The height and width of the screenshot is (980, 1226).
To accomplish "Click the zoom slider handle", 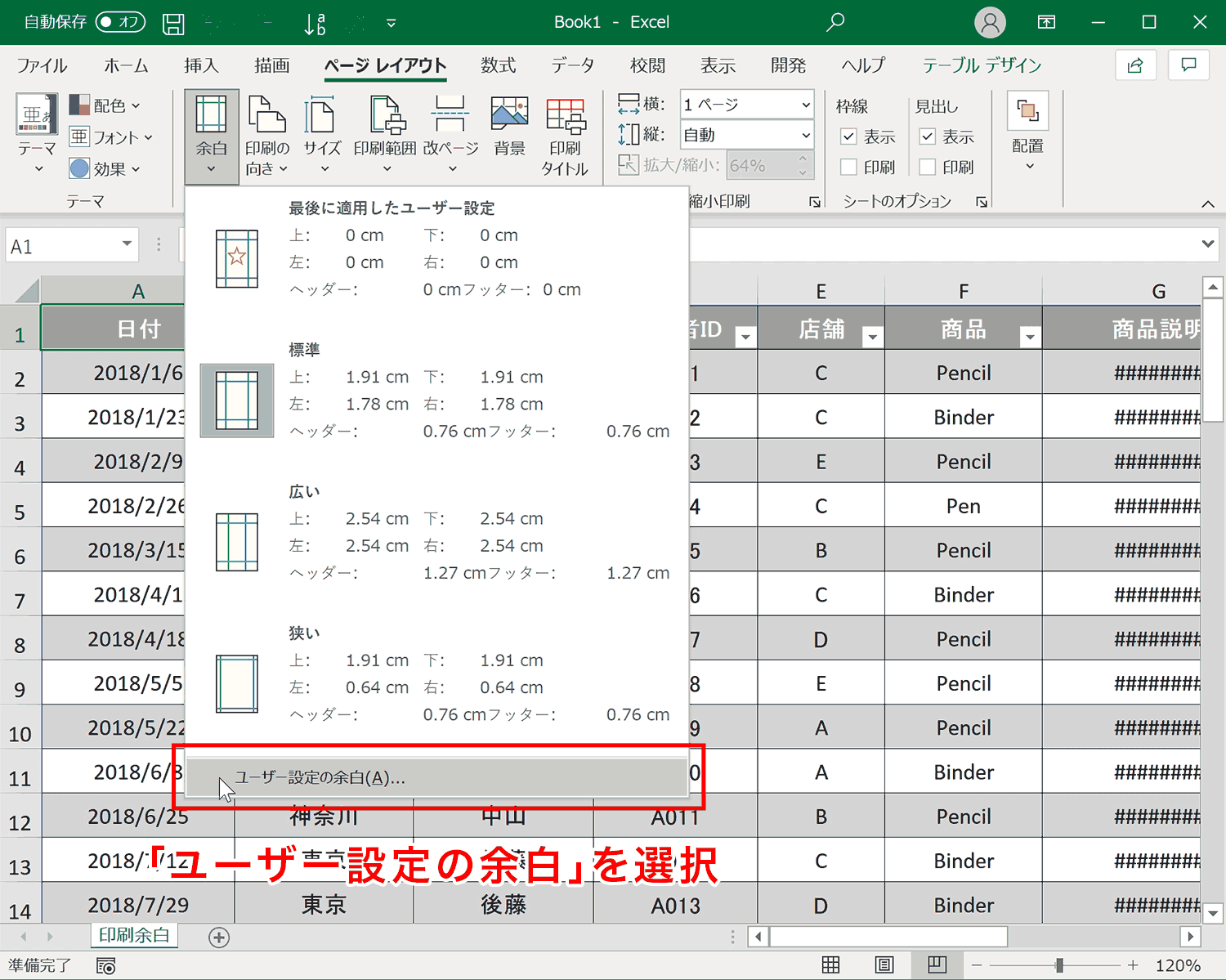I will (x=1059, y=965).
